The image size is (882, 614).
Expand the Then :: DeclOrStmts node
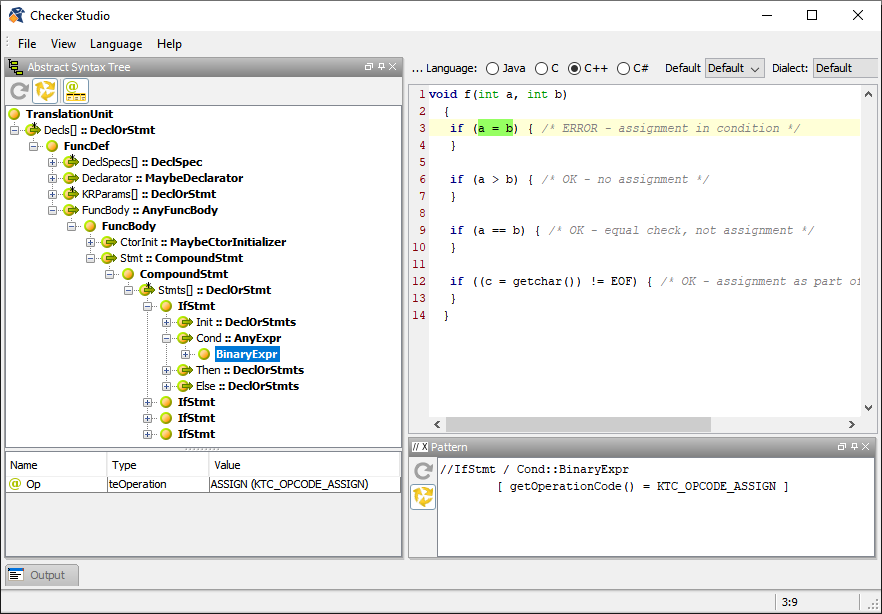tap(166, 371)
